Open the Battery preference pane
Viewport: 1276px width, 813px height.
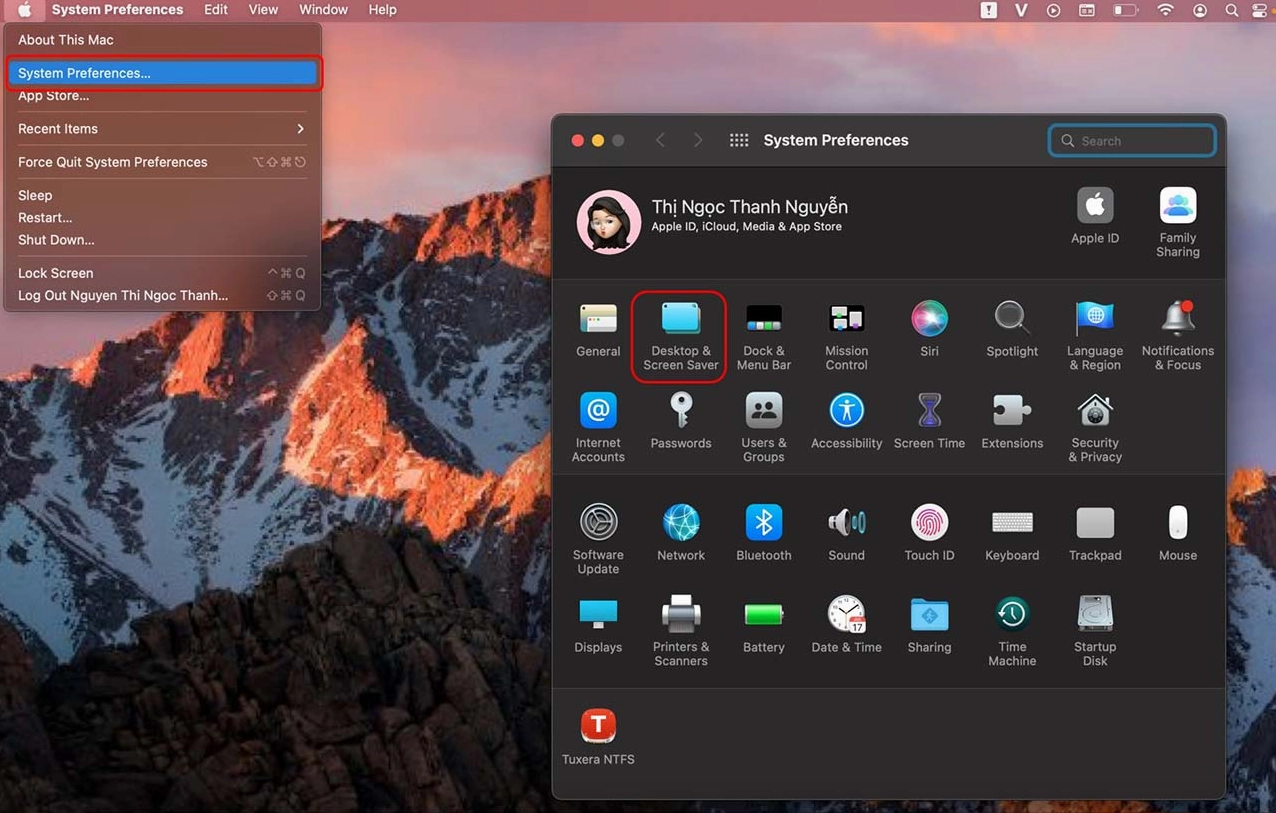pos(763,625)
